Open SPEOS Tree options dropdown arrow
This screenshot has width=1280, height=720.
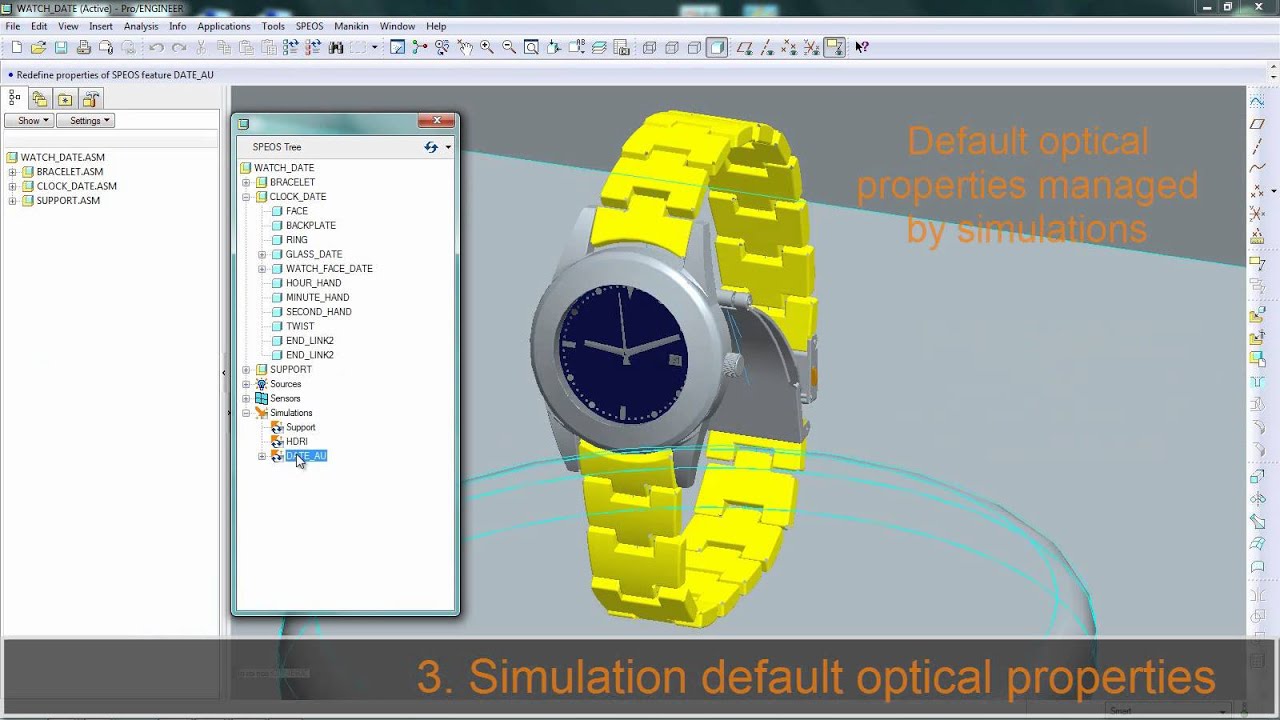(x=448, y=147)
